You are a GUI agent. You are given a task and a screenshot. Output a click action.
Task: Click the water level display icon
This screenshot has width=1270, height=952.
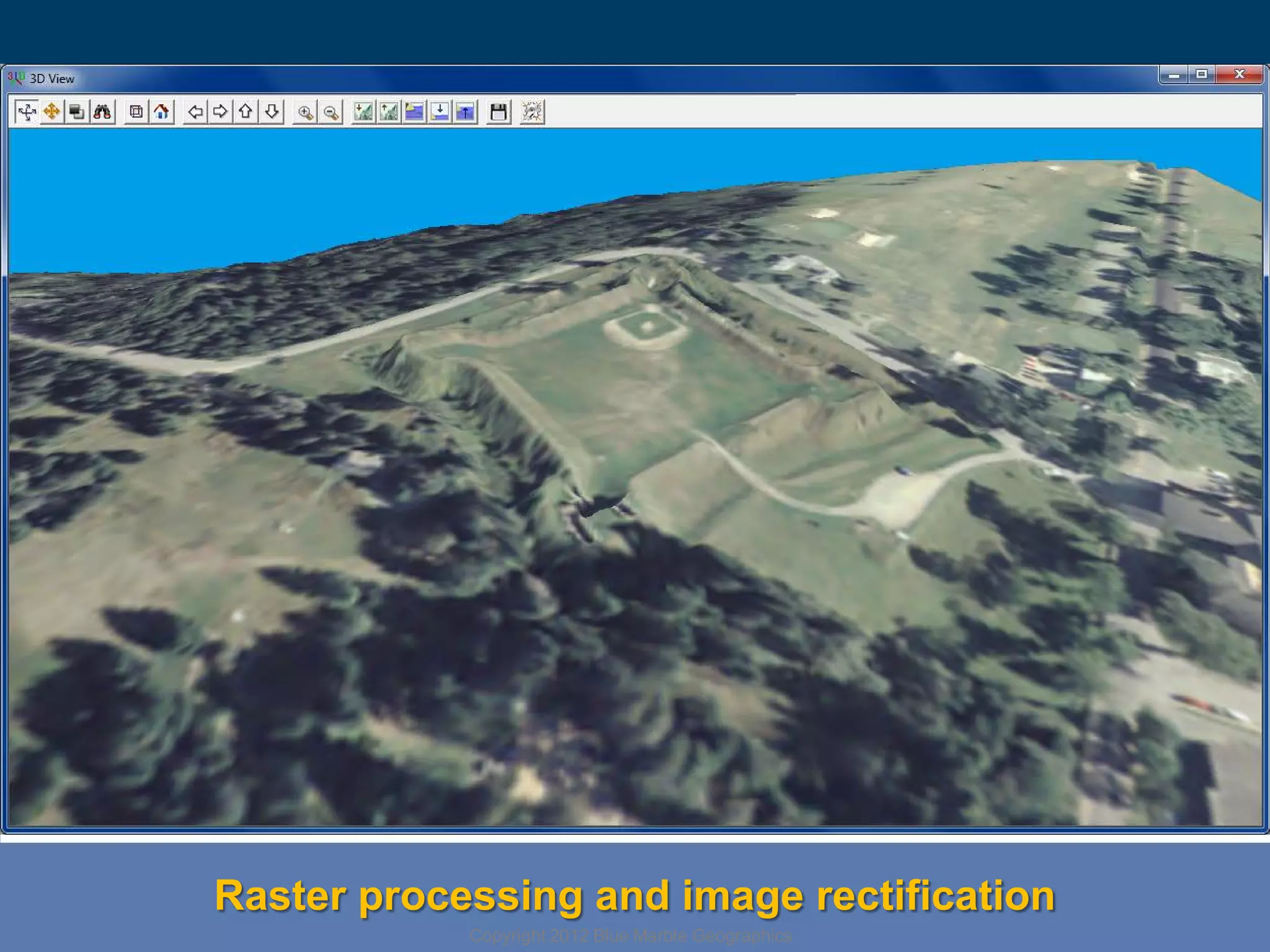click(414, 112)
